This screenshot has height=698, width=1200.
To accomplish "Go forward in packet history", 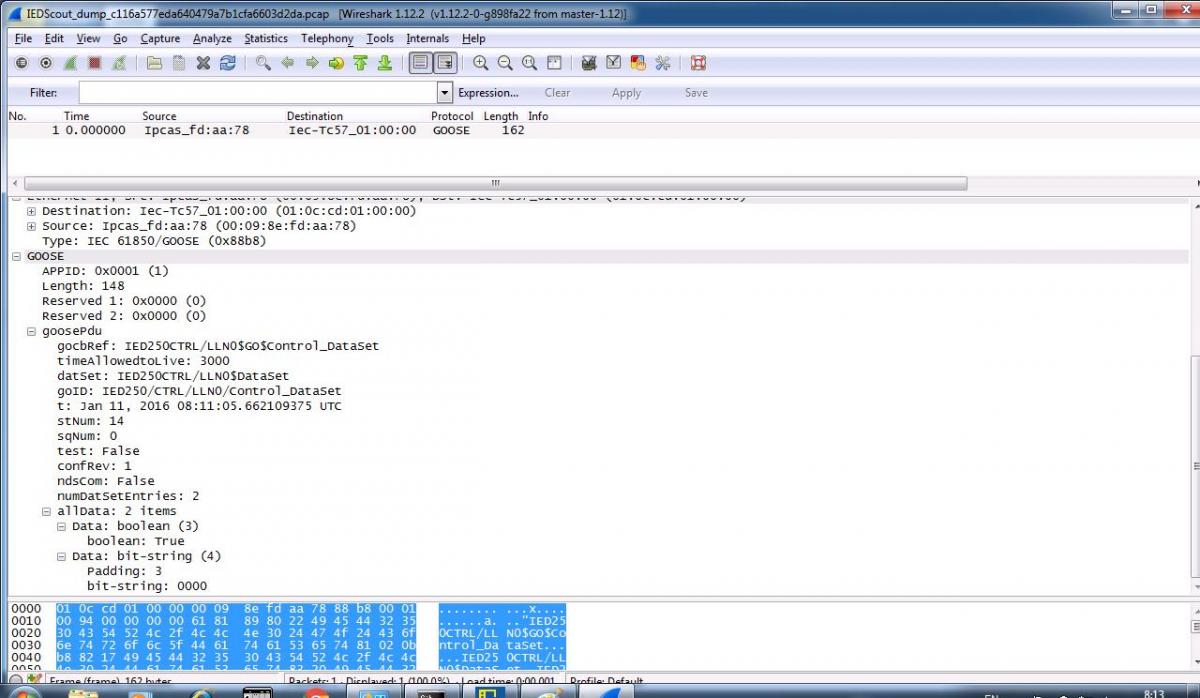I will 311,63.
